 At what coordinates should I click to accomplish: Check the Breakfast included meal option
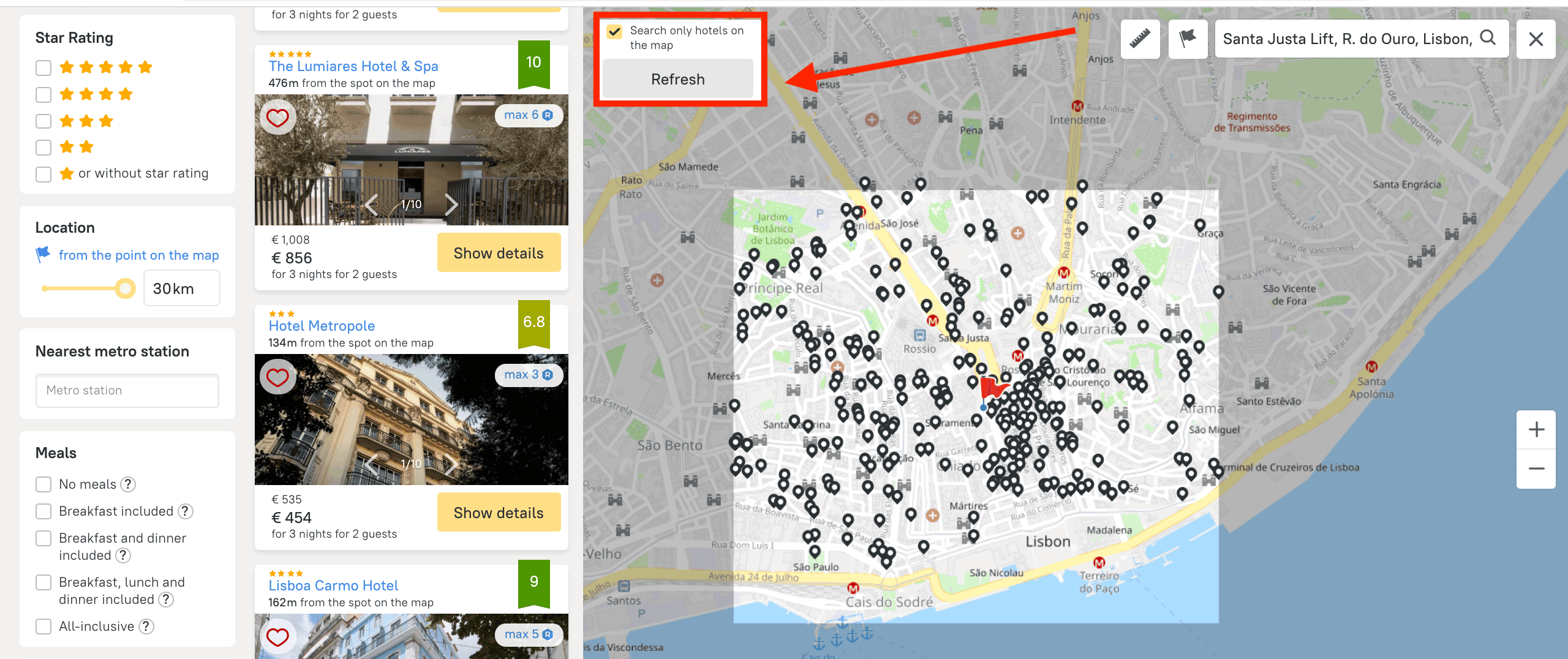[43, 511]
